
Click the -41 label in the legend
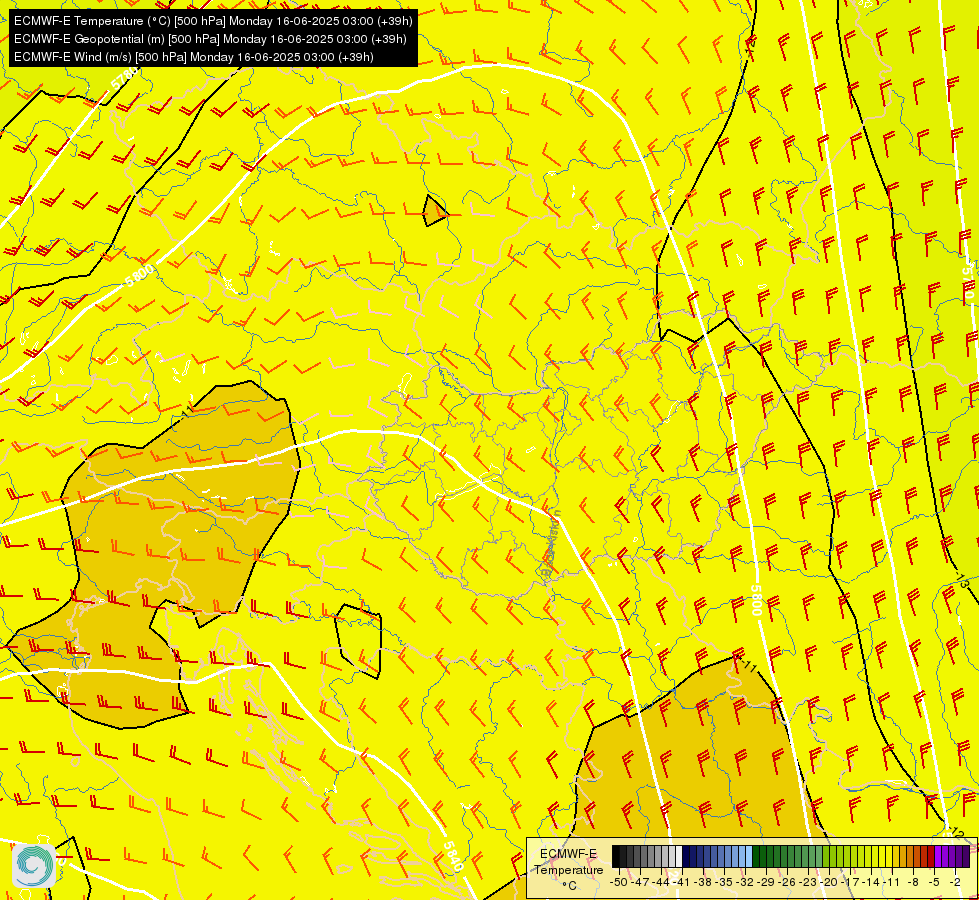682,882
